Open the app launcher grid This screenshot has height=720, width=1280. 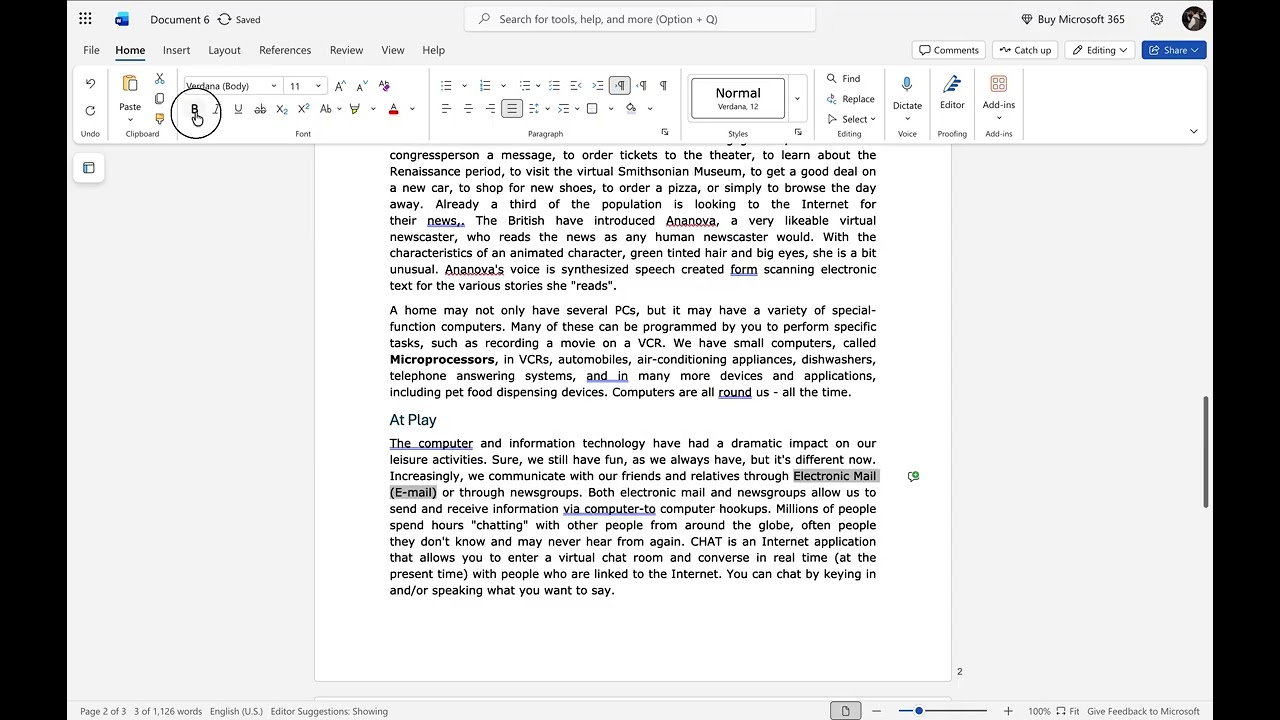click(85, 19)
